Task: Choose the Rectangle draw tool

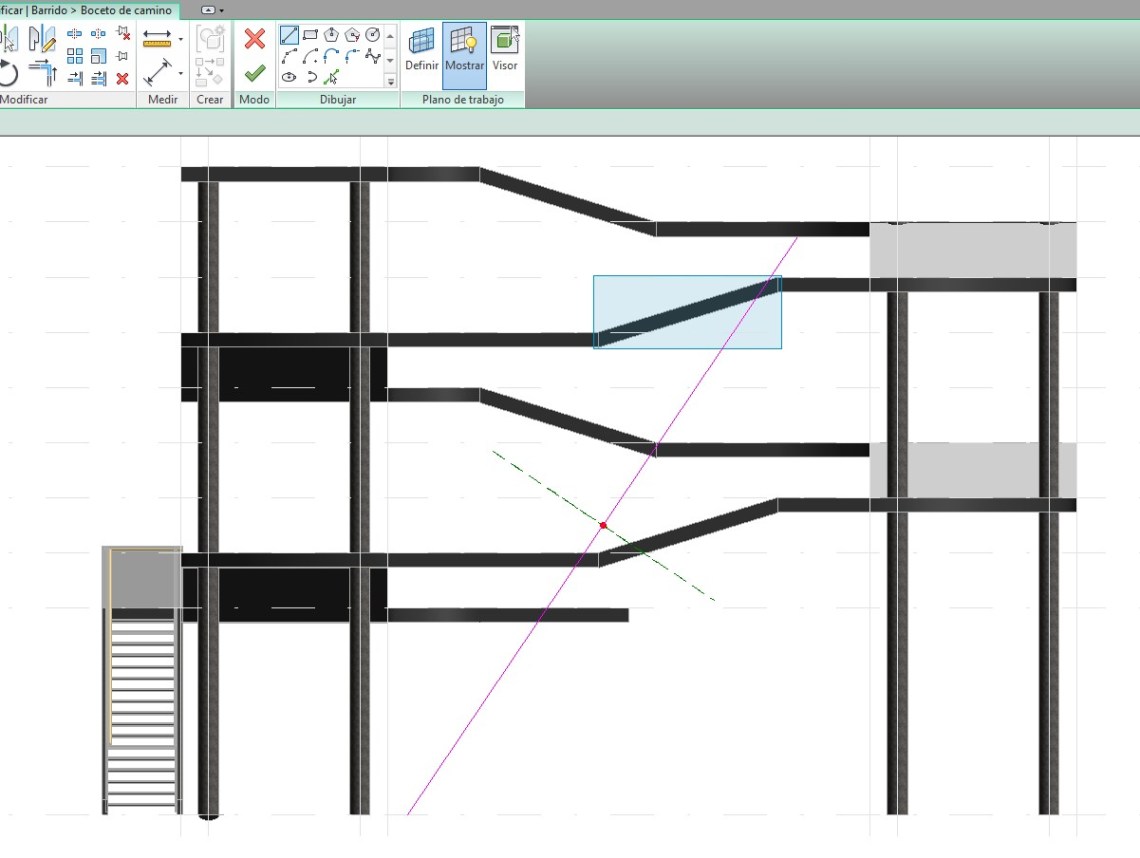Action: pyautogui.click(x=310, y=36)
